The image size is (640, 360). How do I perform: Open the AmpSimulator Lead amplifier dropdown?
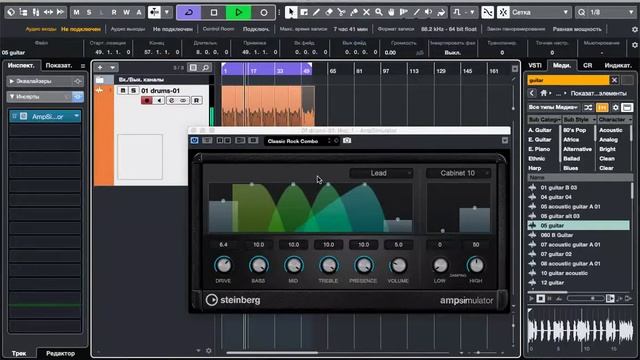381,173
